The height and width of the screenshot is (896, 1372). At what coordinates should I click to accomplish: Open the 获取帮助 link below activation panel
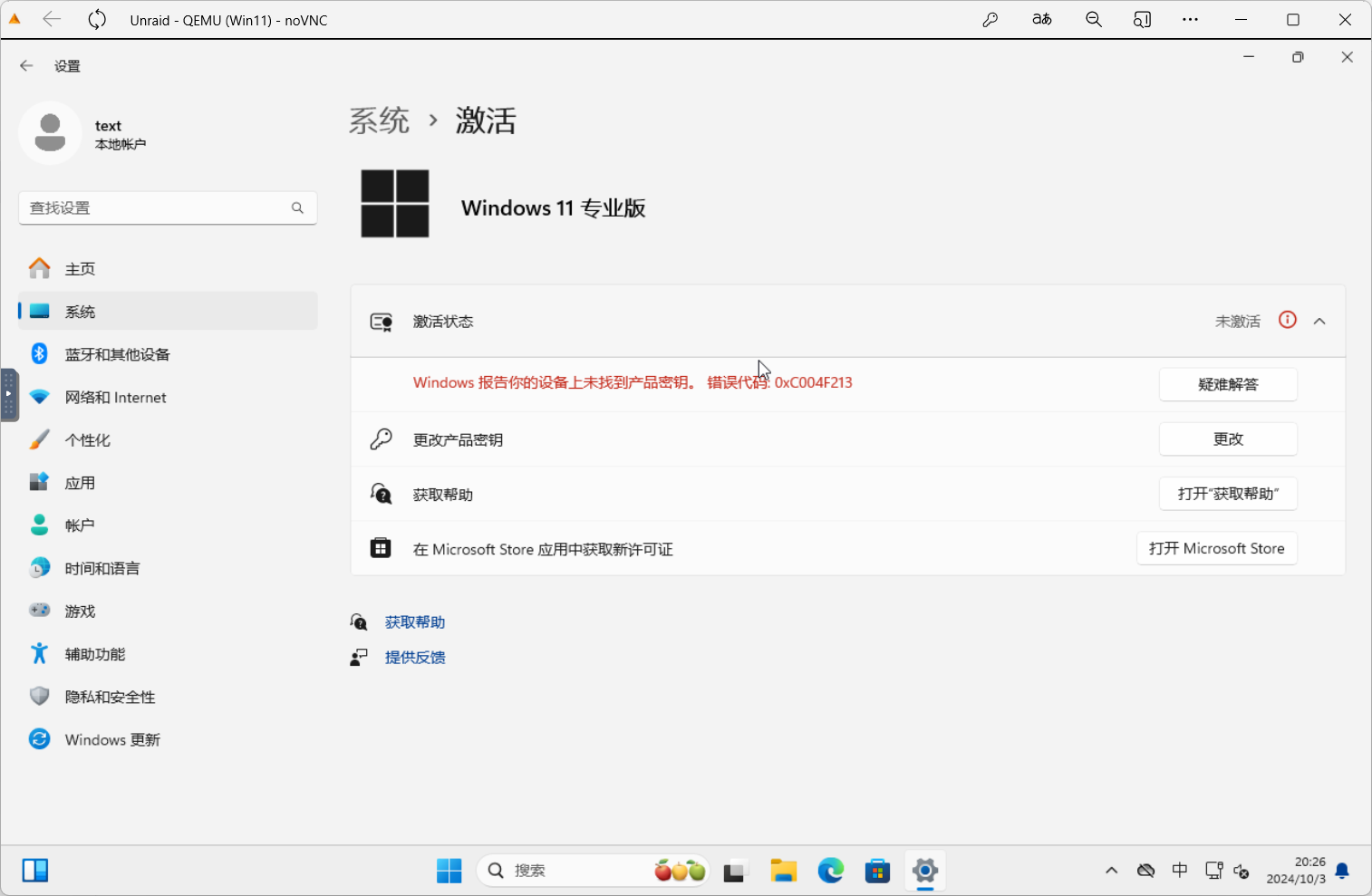(x=415, y=622)
